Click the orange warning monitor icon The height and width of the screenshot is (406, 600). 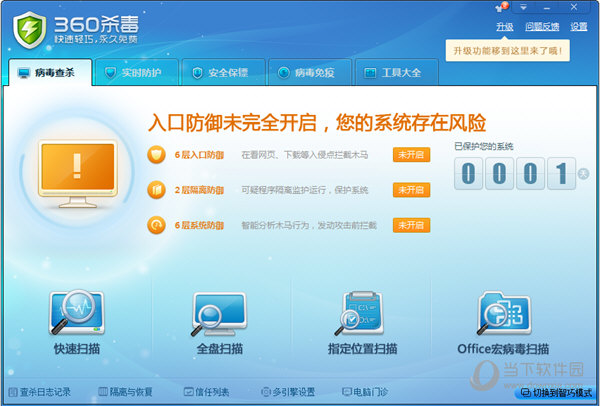tap(78, 174)
